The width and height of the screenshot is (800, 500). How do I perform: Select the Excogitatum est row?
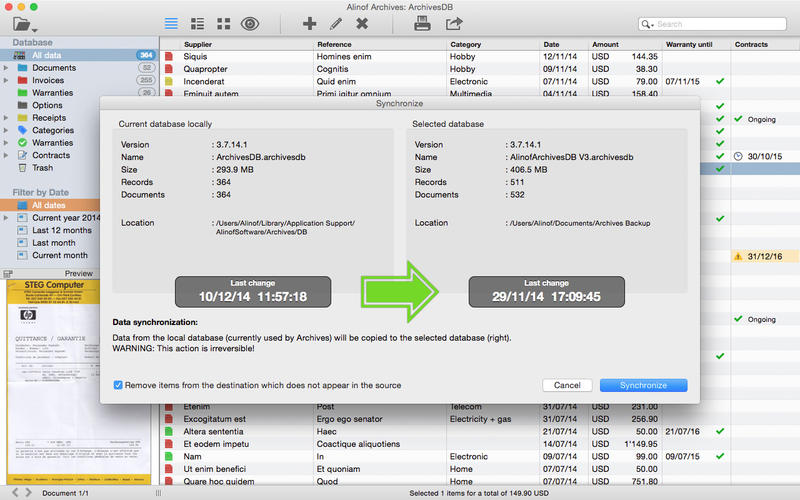point(480,419)
